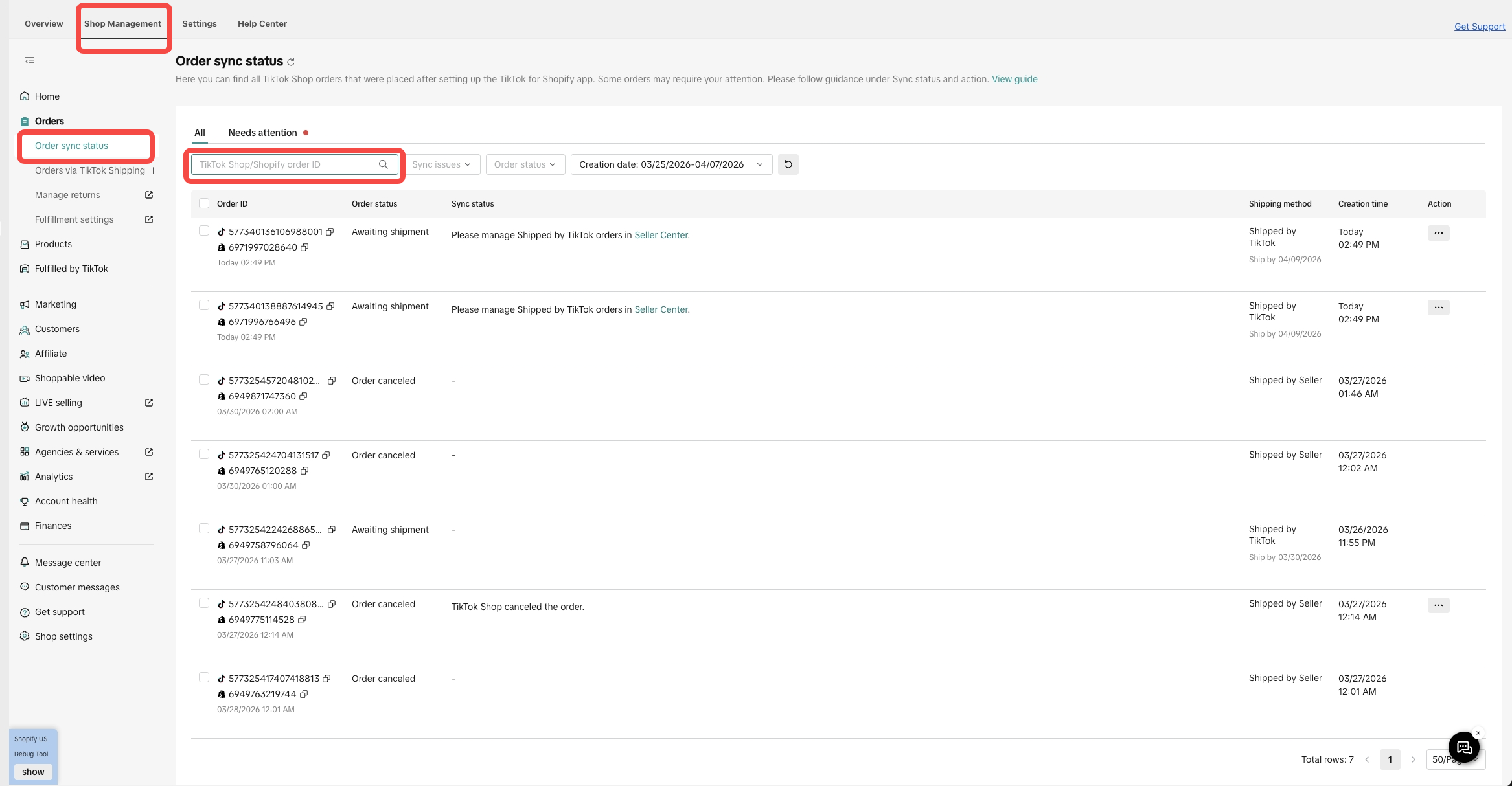
Task: Open Fulfilled by TikTok in sidebar
Action: 71,269
